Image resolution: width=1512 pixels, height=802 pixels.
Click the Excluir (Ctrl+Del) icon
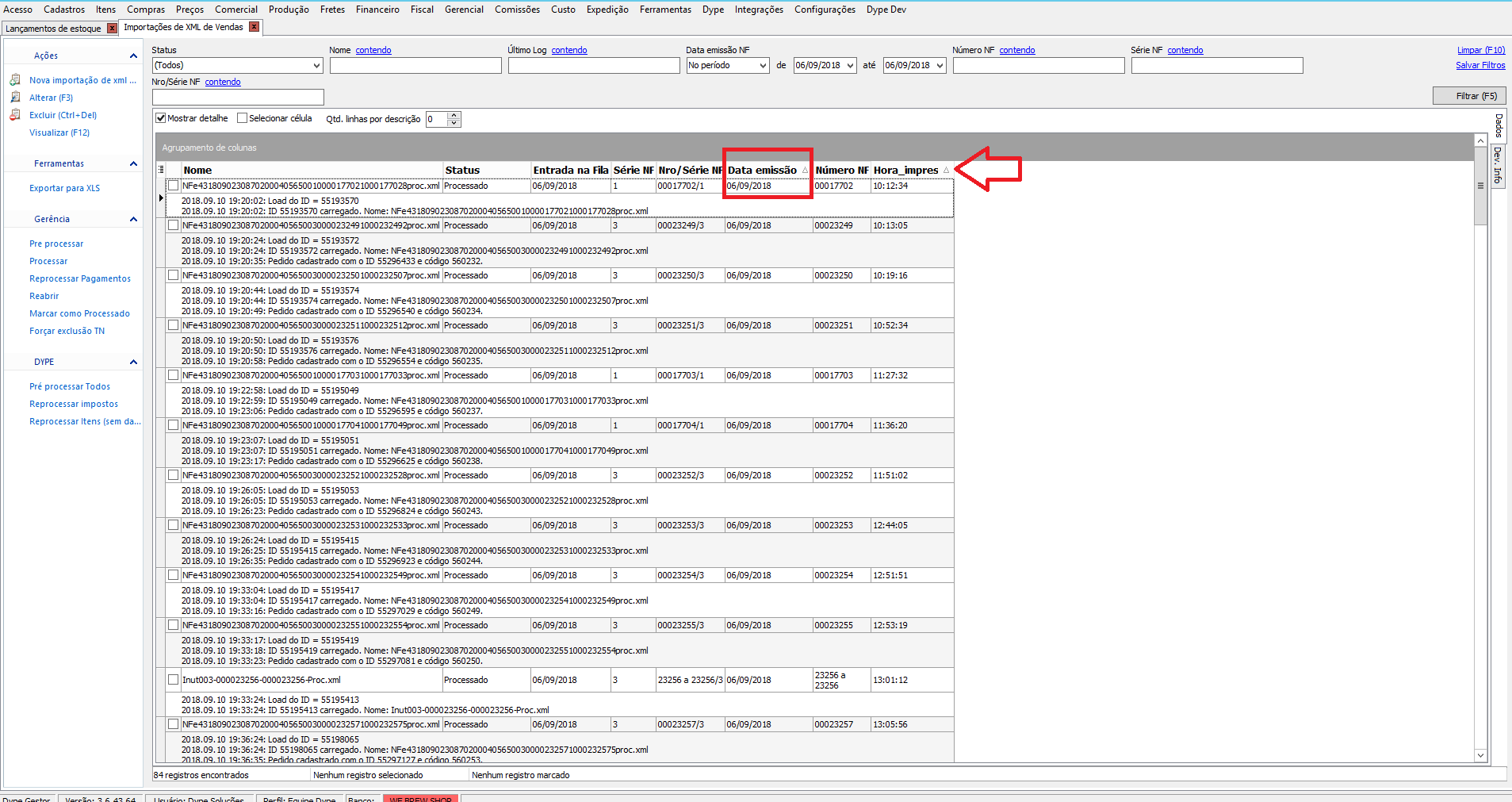click(15, 115)
